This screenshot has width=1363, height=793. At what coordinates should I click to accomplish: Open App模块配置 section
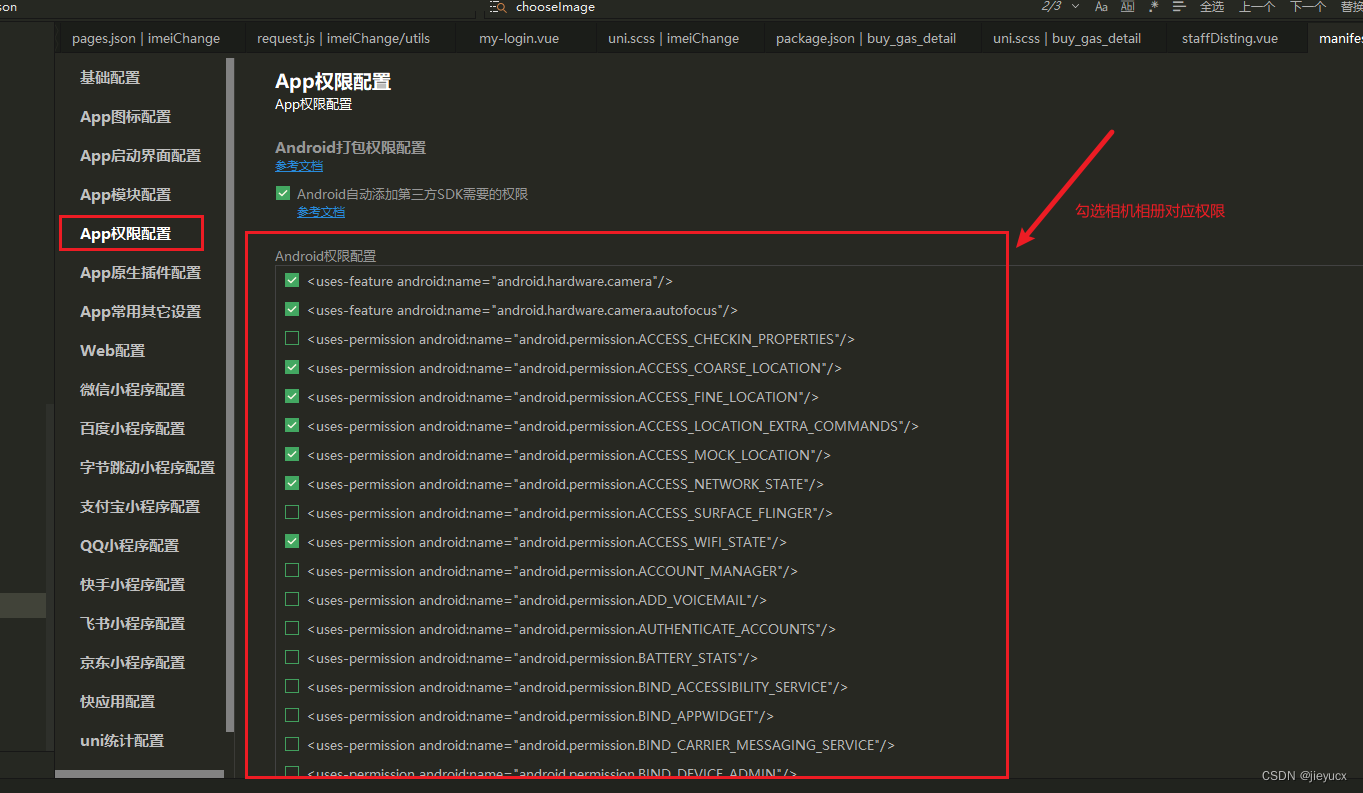(x=125, y=195)
